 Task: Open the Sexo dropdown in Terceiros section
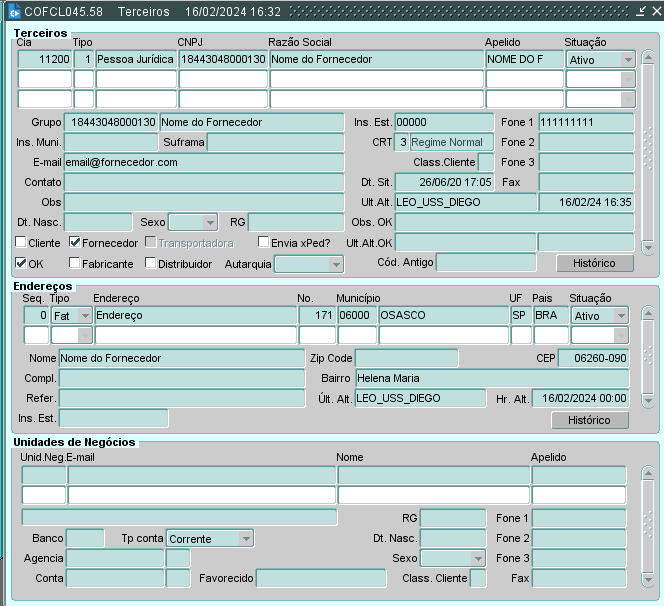209,222
